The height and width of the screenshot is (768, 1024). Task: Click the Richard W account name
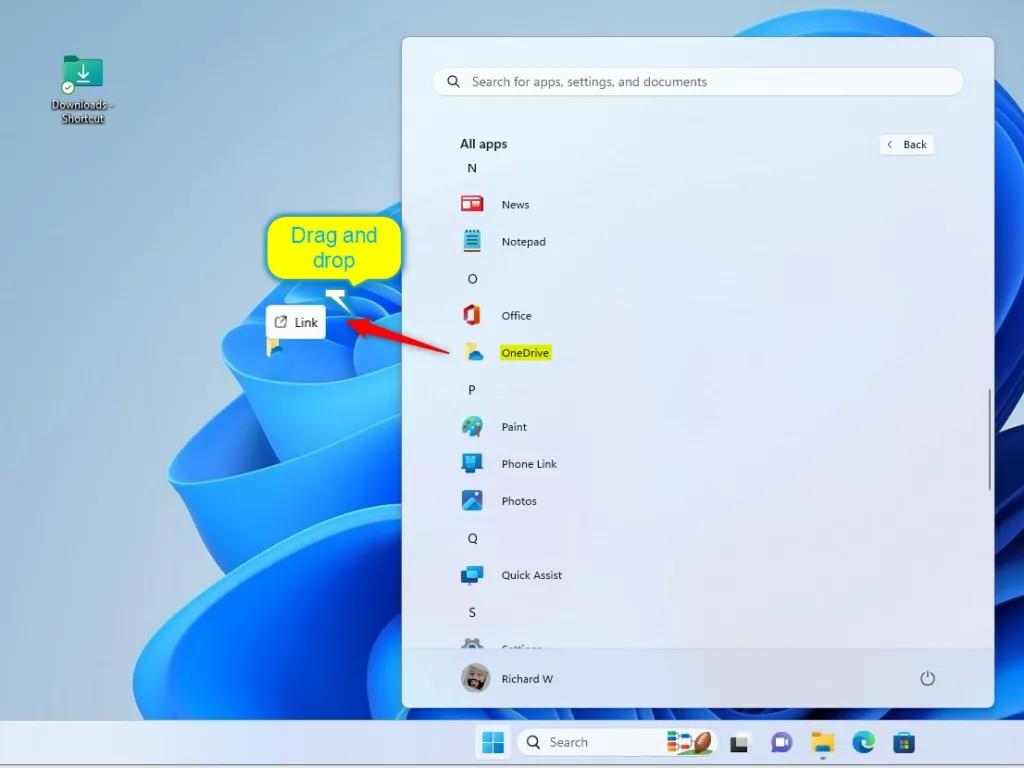(x=527, y=679)
